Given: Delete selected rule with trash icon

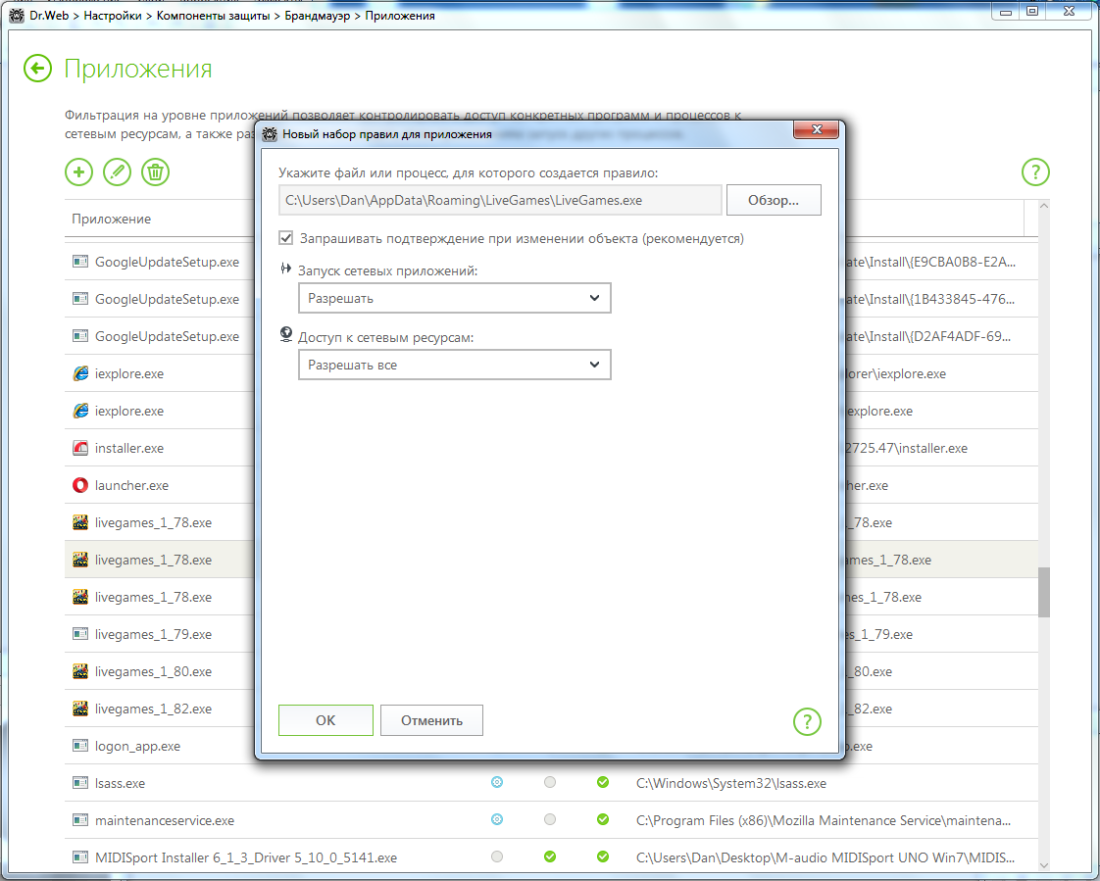Looking at the screenshot, I should [x=155, y=172].
